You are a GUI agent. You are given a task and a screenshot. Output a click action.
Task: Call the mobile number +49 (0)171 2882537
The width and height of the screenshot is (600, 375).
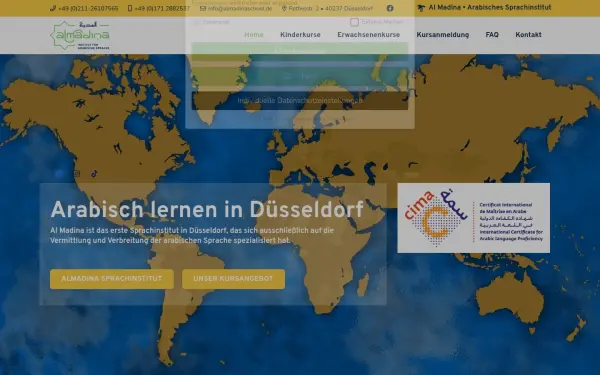(162, 8)
